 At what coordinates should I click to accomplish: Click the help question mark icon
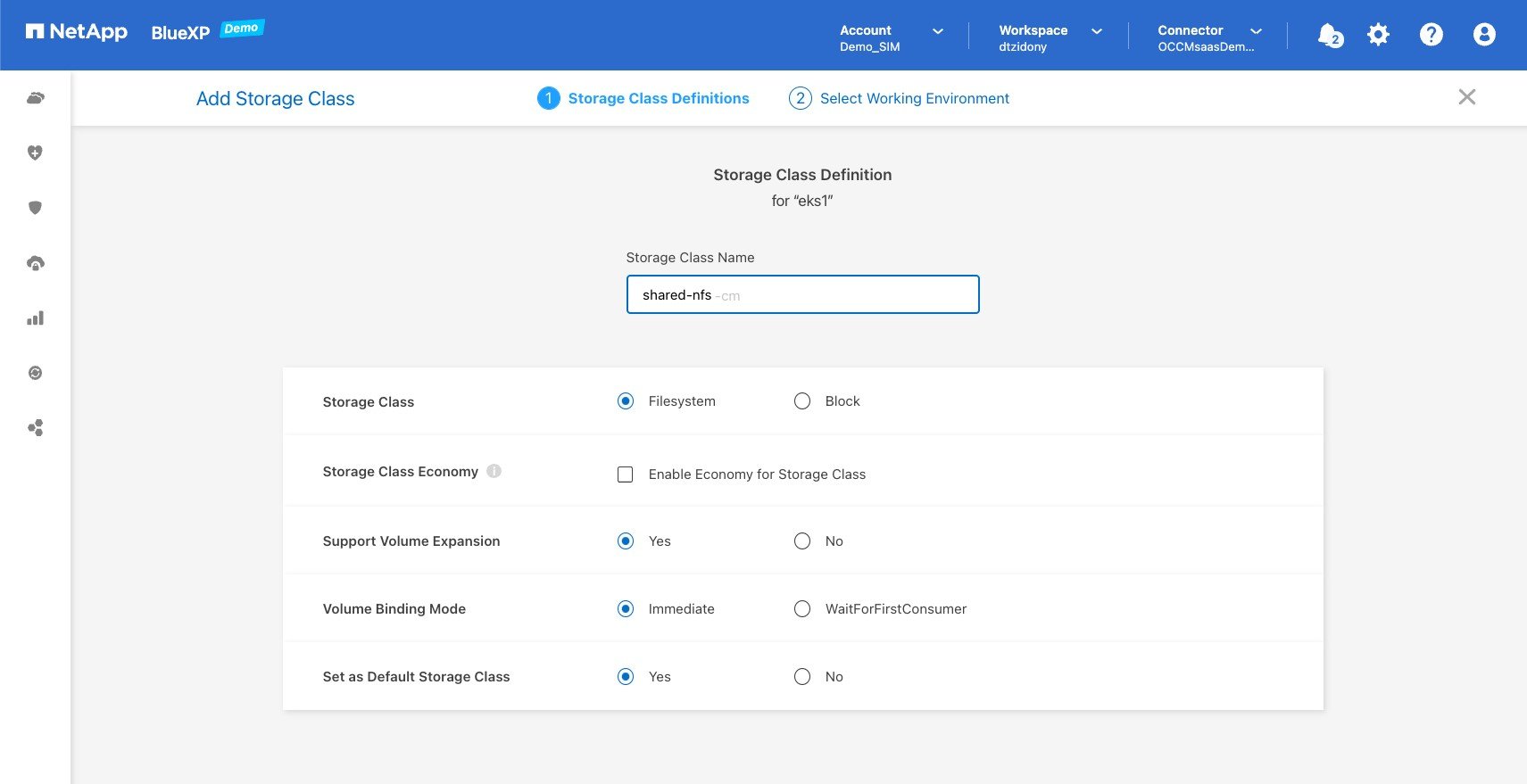(1431, 35)
